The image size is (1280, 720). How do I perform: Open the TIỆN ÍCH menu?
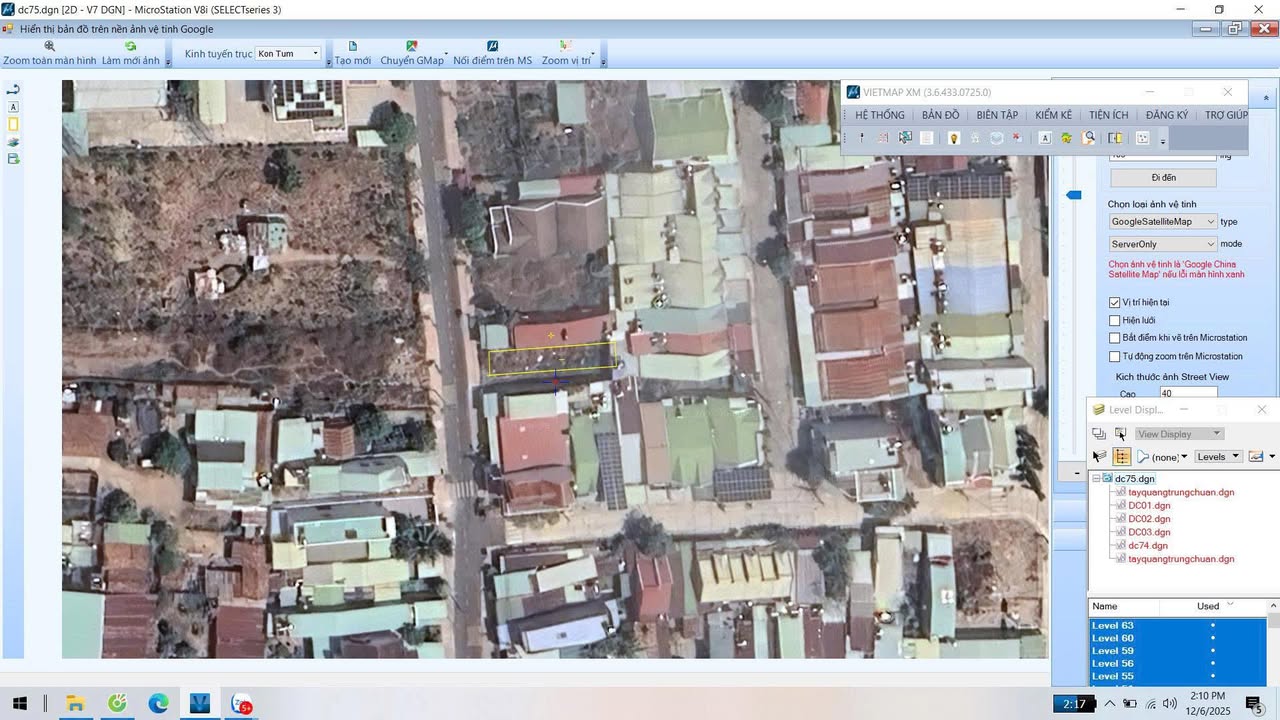point(1108,115)
